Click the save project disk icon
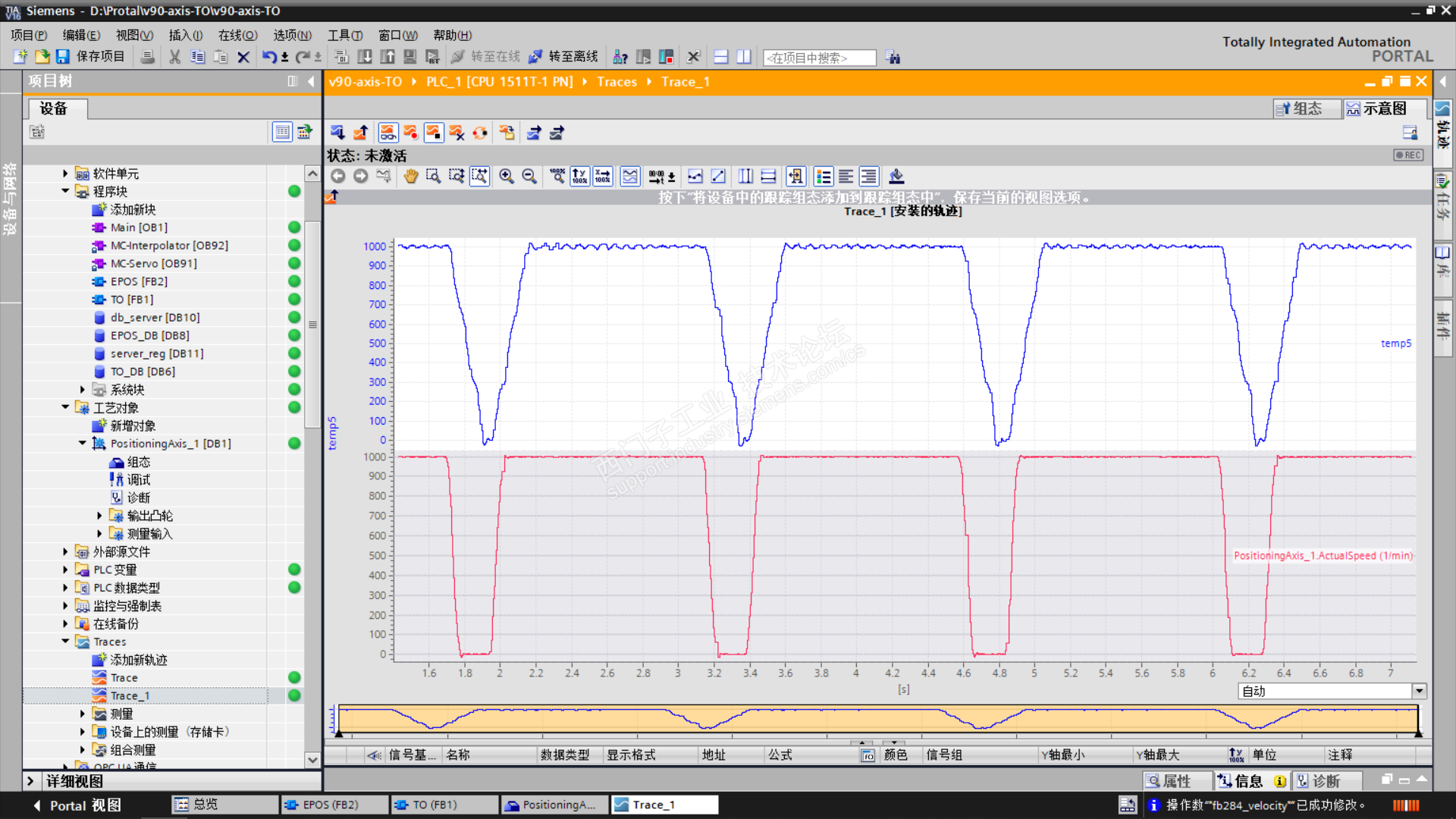This screenshot has width=1456, height=819. (x=63, y=57)
